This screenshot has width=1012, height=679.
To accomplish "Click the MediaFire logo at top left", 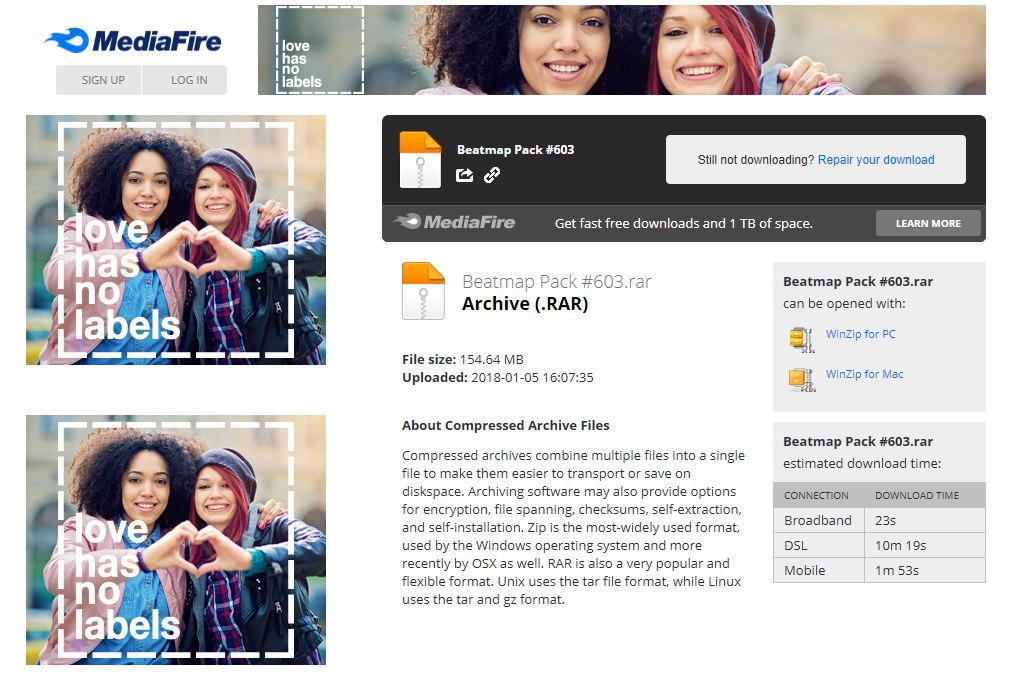I will pos(132,41).
